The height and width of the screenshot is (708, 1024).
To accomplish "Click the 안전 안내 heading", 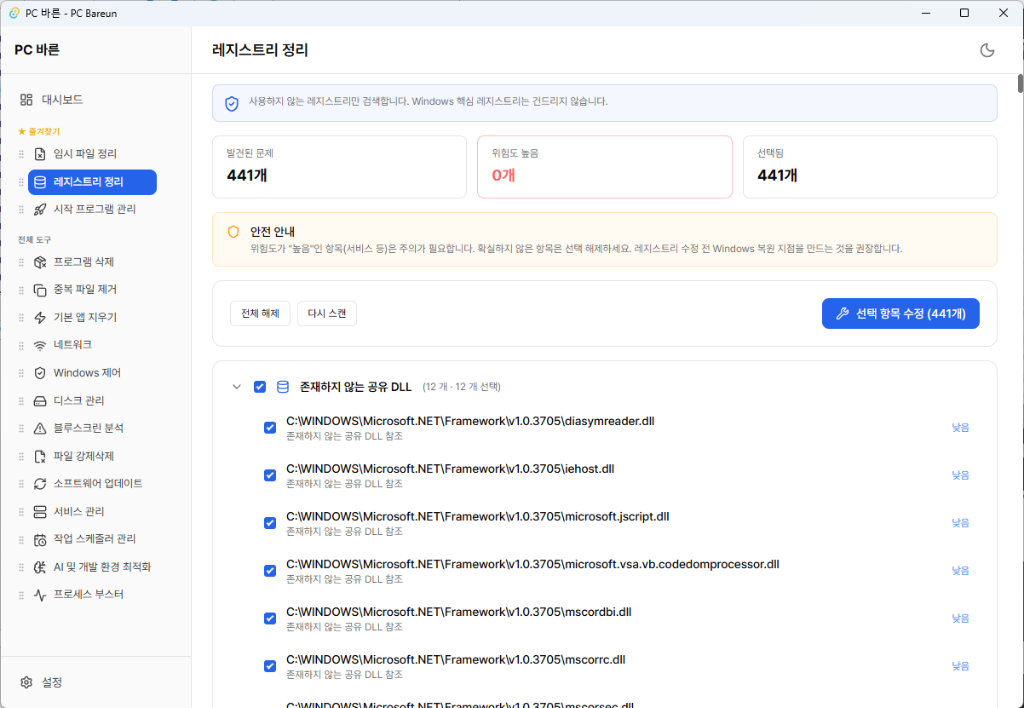I will [x=272, y=232].
